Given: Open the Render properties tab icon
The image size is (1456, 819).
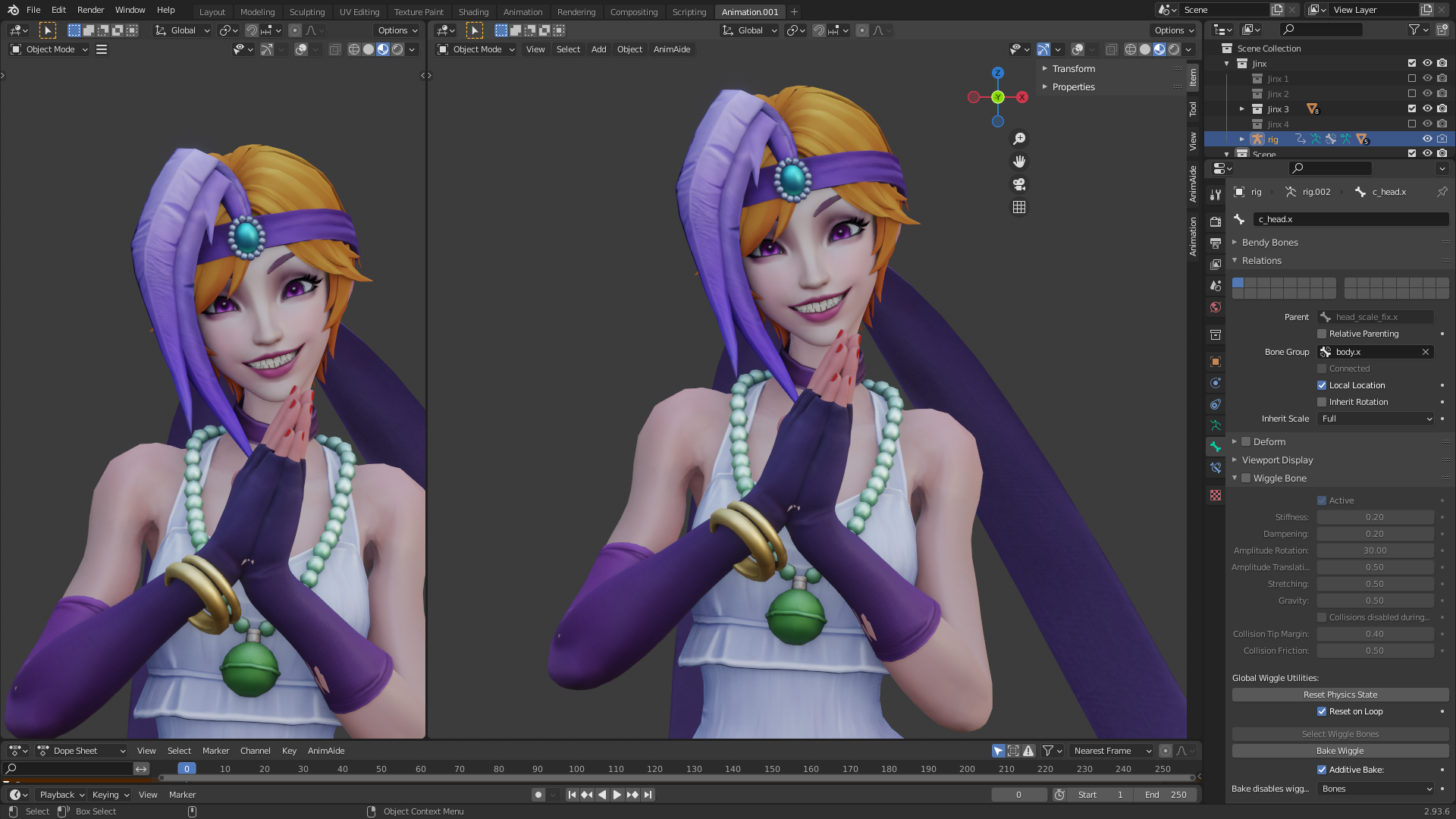Looking at the screenshot, I should (x=1216, y=222).
